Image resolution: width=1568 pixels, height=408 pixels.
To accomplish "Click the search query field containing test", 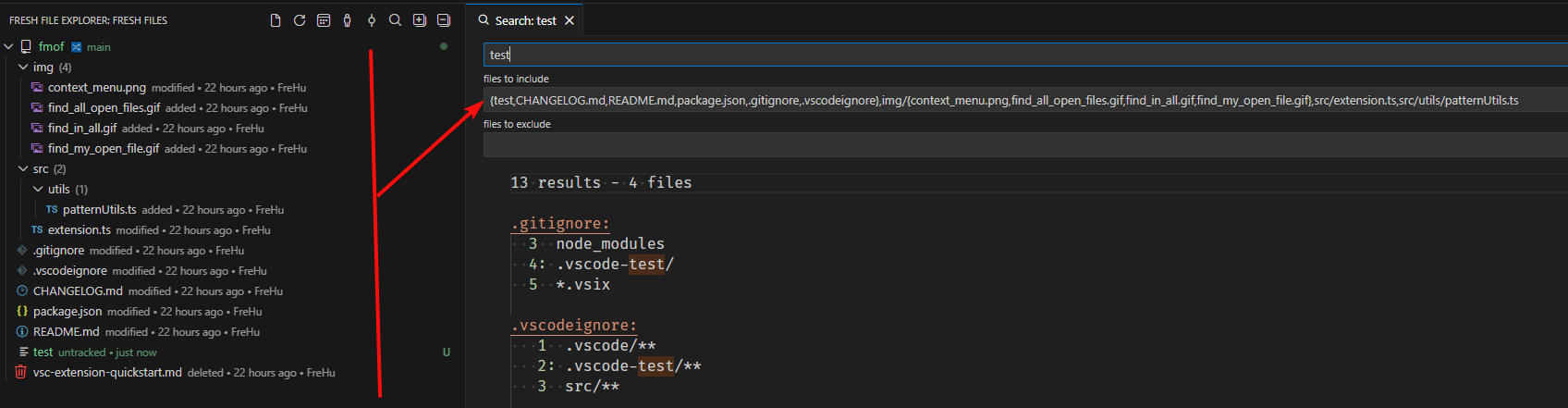I will [x=1025, y=55].
